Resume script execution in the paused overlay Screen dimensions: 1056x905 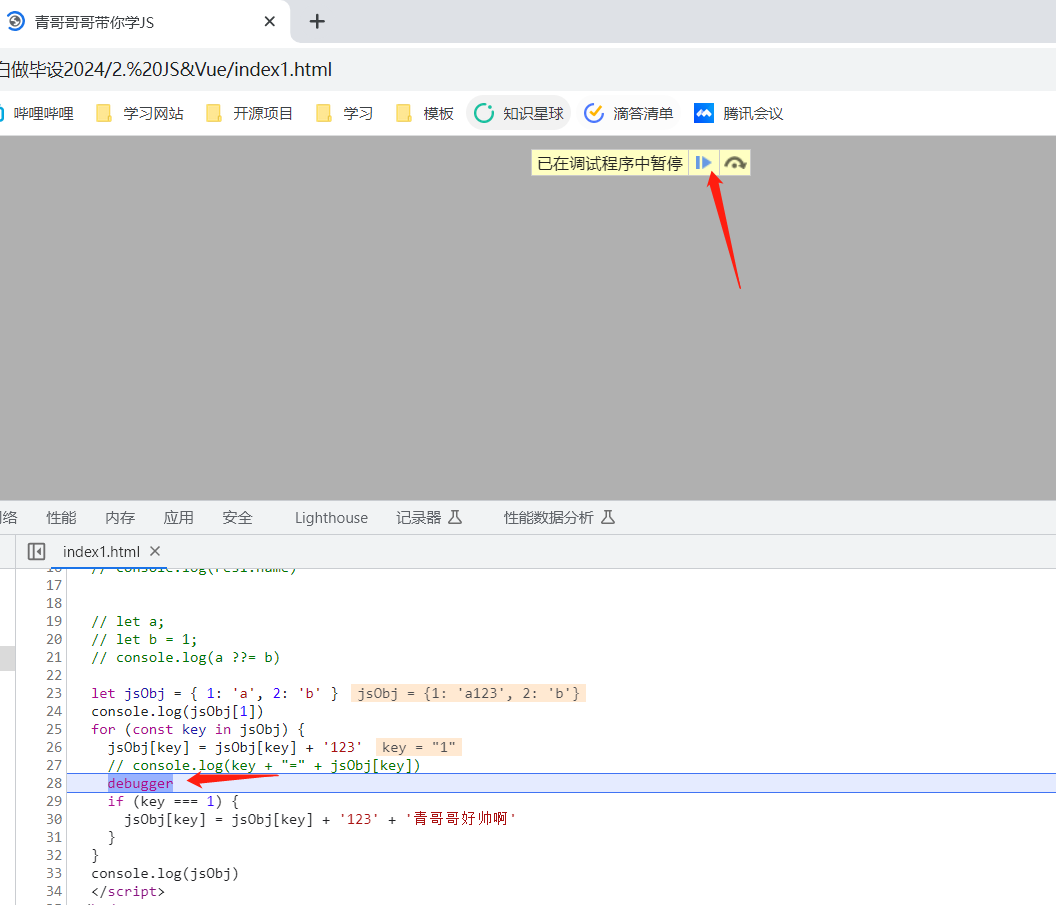tap(703, 163)
